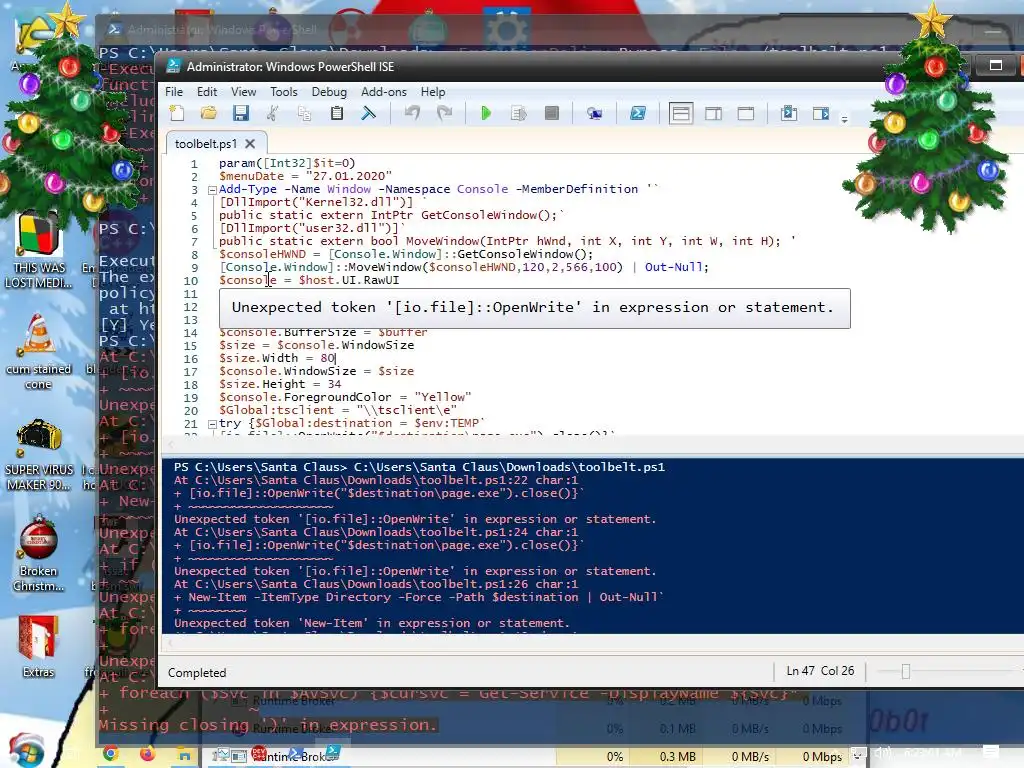Click the Copy icon in the toolbar

tap(304, 114)
